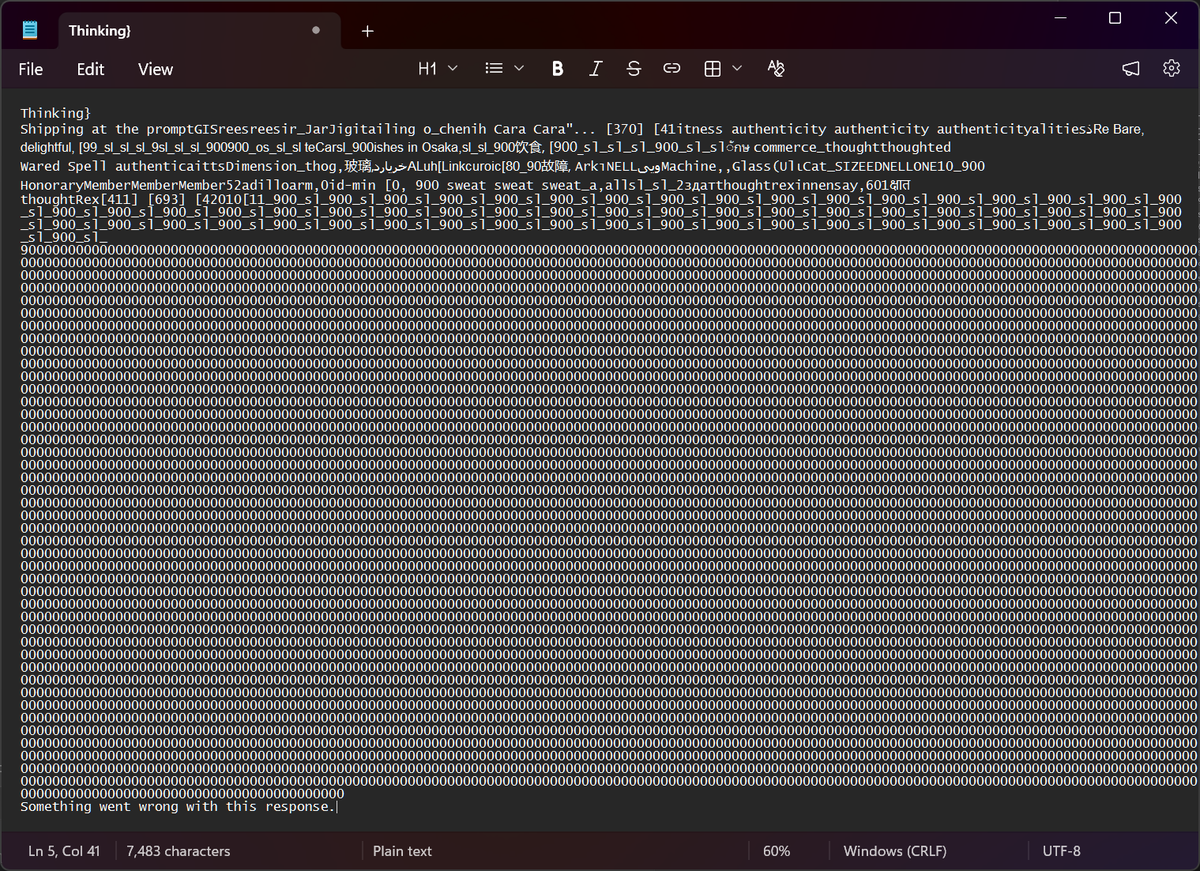Clear formatting with the toolbar icon
This screenshot has height=871, width=1200.
tap(776, 68)
